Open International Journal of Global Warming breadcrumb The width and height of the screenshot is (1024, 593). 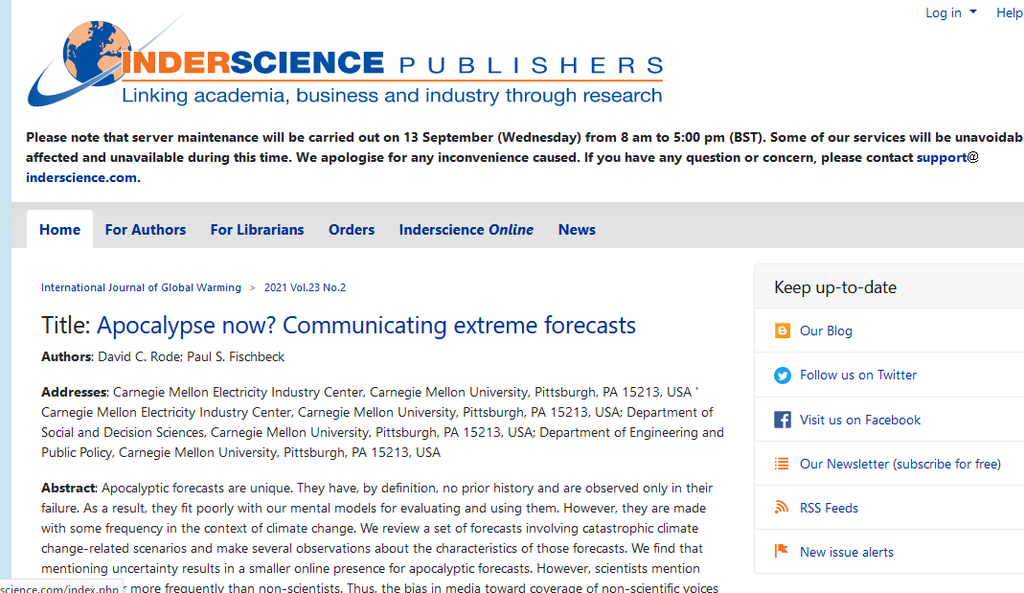[141, 288]
